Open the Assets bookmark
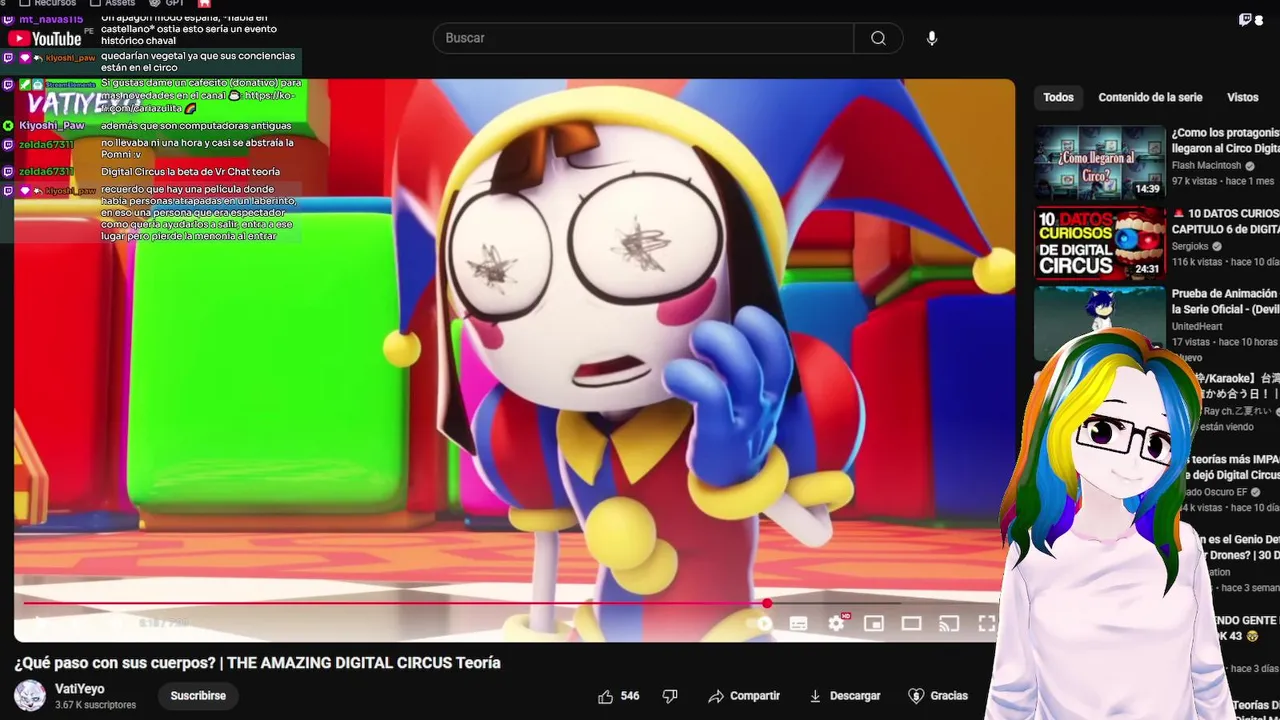 [113, 4]
